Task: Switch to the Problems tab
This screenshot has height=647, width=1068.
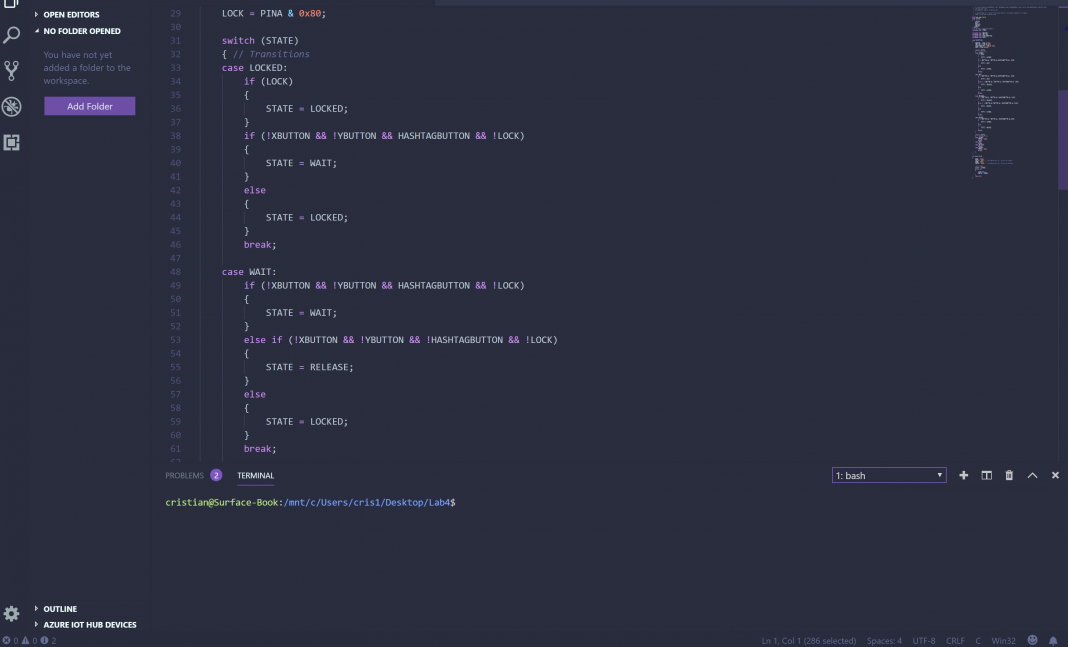Action: coord(185,475)
